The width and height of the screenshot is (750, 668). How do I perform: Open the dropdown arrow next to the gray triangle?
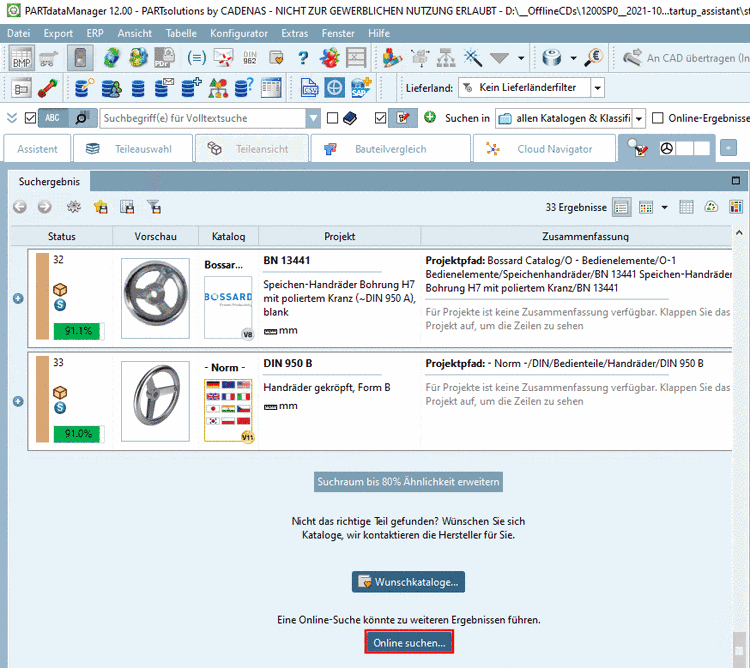(521, 58)
